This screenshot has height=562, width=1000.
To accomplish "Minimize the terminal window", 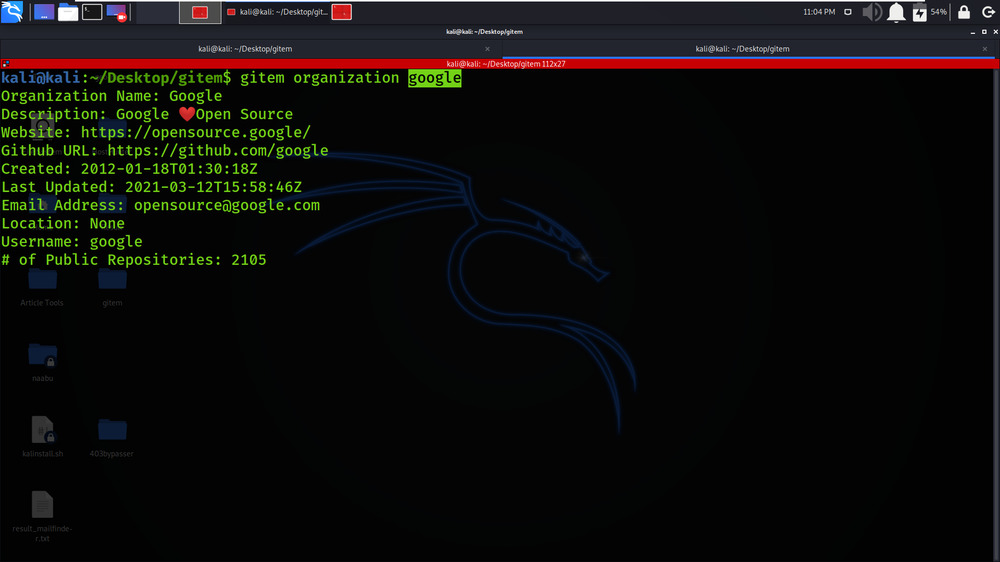I will [x=973, y=31].
